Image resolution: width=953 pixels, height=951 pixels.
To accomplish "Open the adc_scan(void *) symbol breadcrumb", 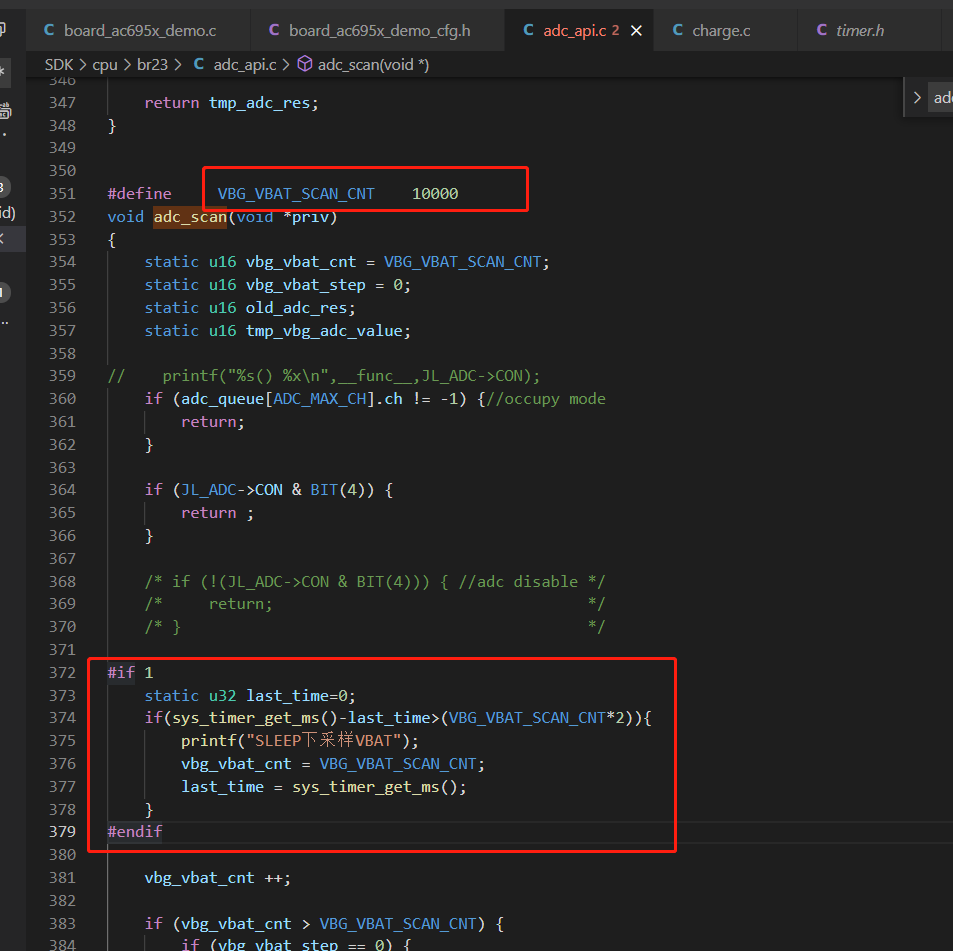I will [x=373, y=64].
